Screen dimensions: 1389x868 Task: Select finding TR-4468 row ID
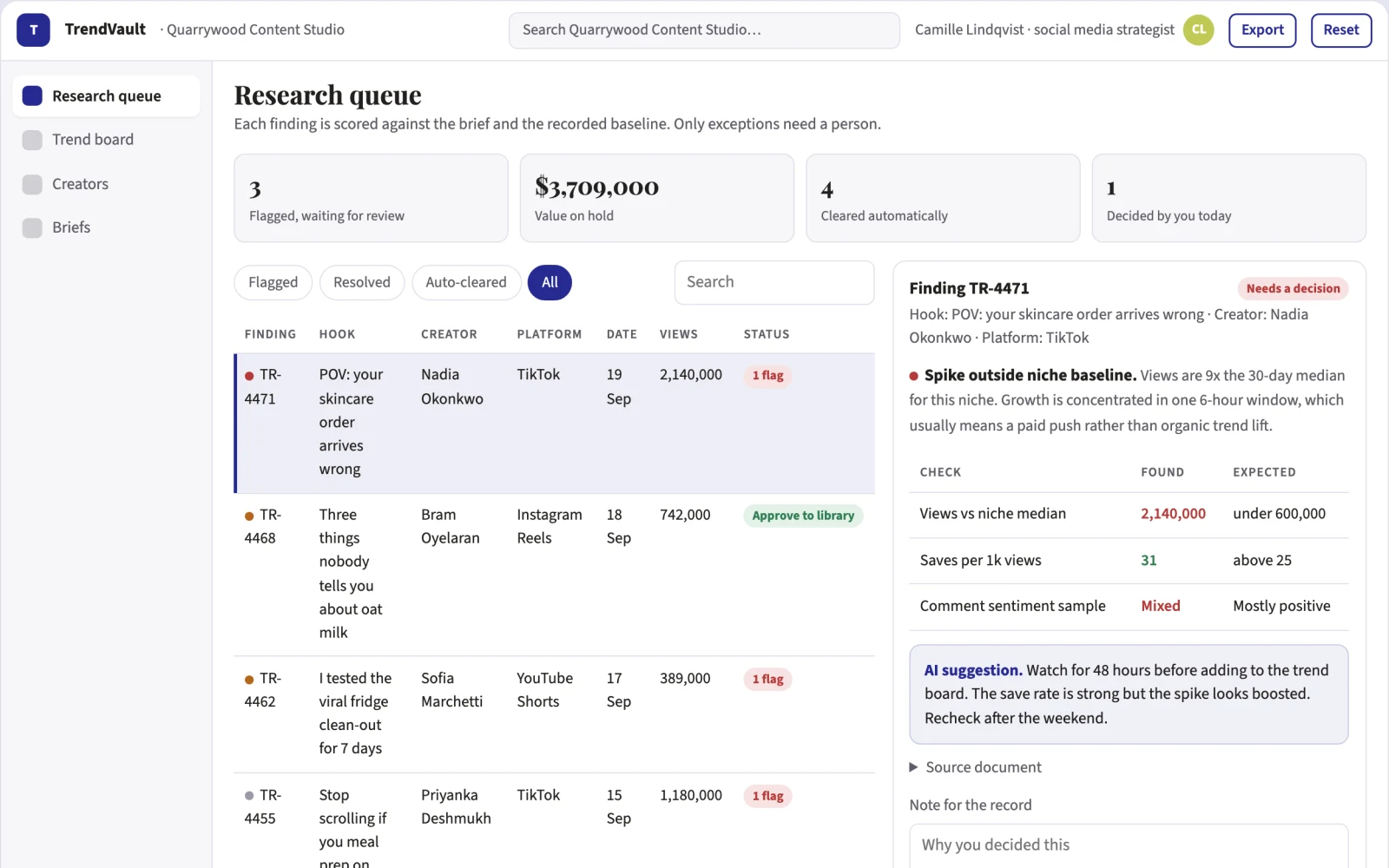click(x=263, y=527)
